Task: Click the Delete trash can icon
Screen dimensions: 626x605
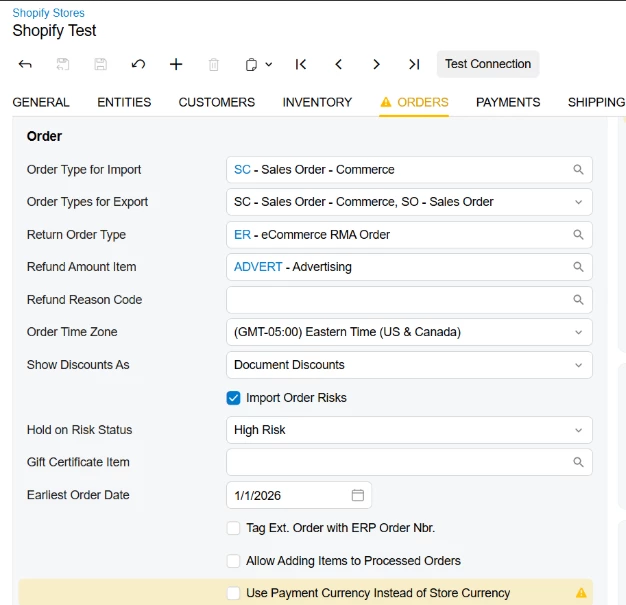Action: point(214,64)
